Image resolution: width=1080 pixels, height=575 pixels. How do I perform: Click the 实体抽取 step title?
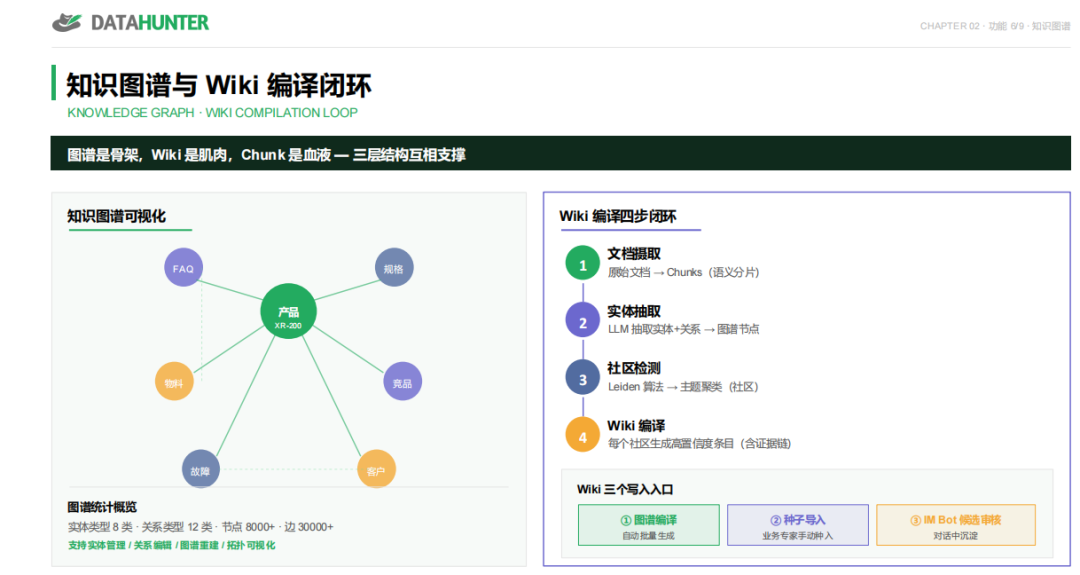tap(634, 311)
